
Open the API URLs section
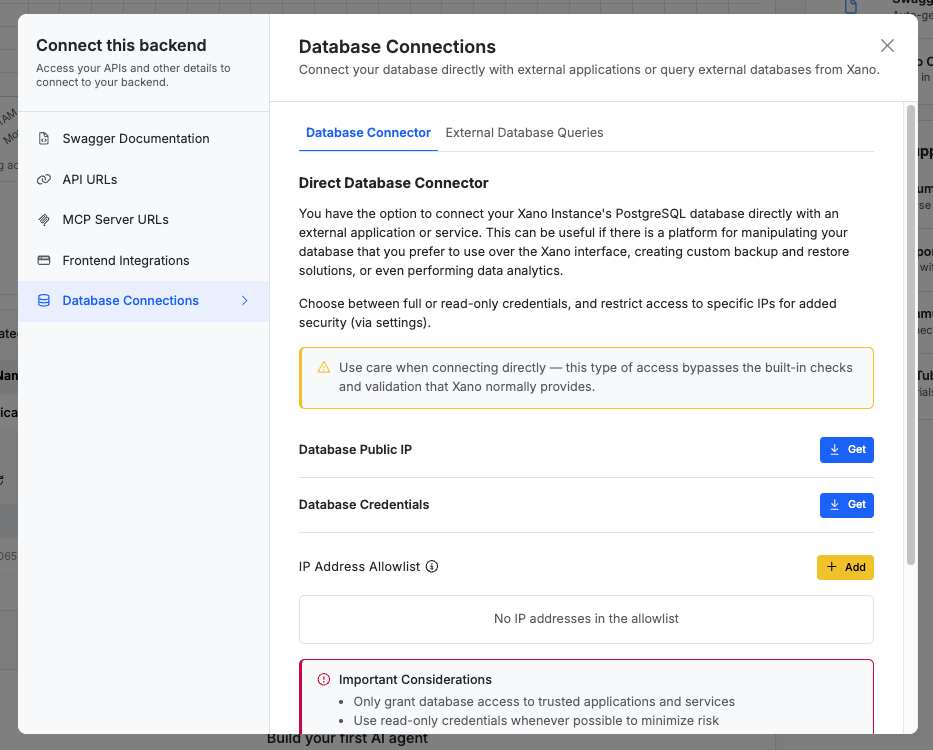pos(143,179)
